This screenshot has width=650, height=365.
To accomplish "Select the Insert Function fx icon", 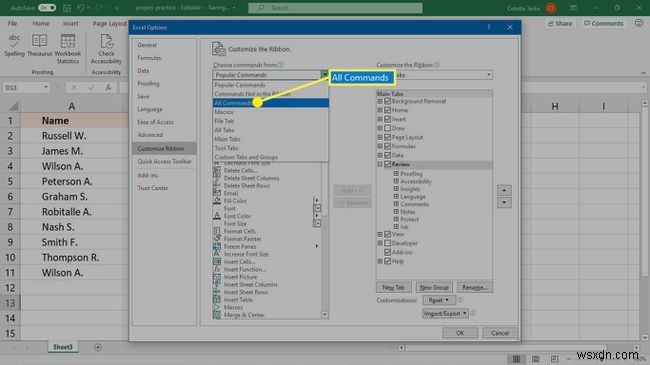I will [x=217, y=269].
